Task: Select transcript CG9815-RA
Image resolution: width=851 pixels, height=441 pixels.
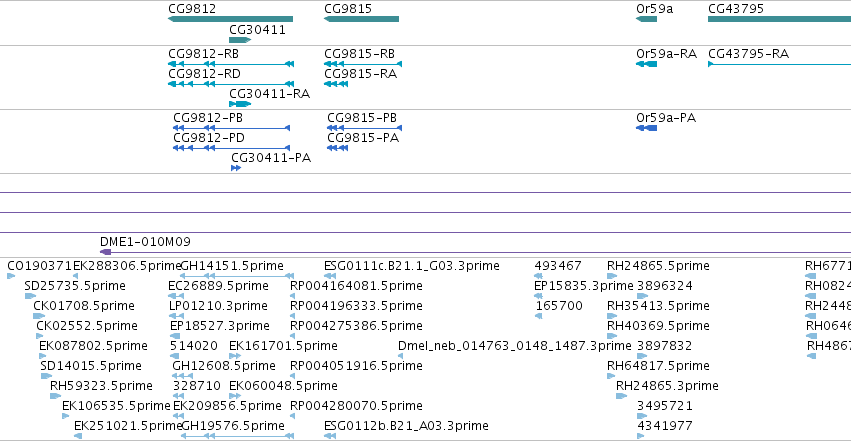Action: tap(336, 84)
